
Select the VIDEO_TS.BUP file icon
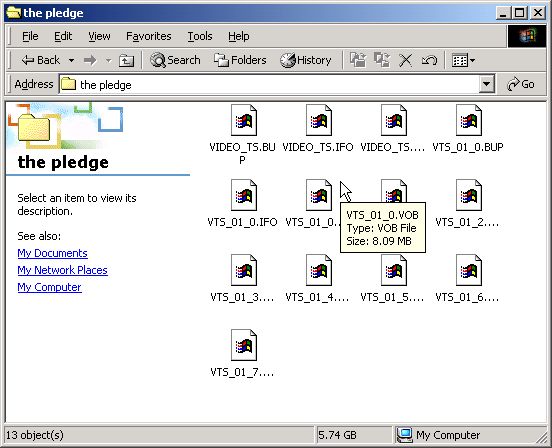pyautogui.click(x=244, y=120)
